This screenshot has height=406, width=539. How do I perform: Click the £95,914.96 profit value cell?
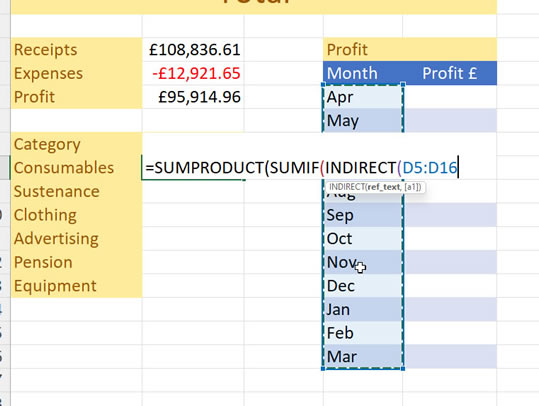tap(193, 97)
